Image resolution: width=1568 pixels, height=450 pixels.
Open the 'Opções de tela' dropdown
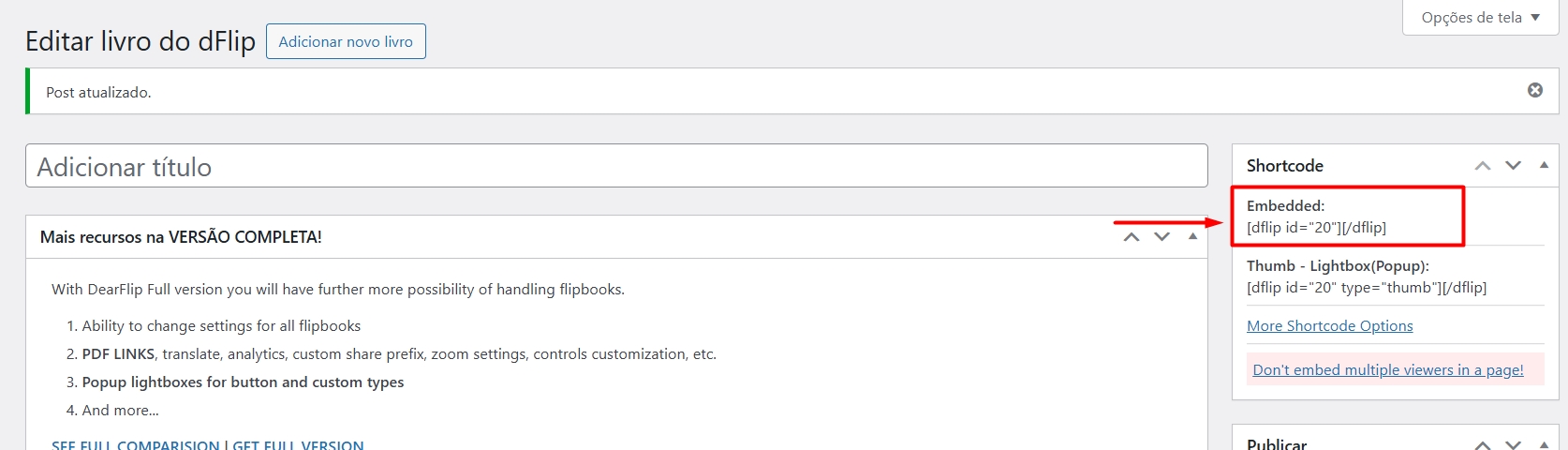click(x=1480, y=18)
